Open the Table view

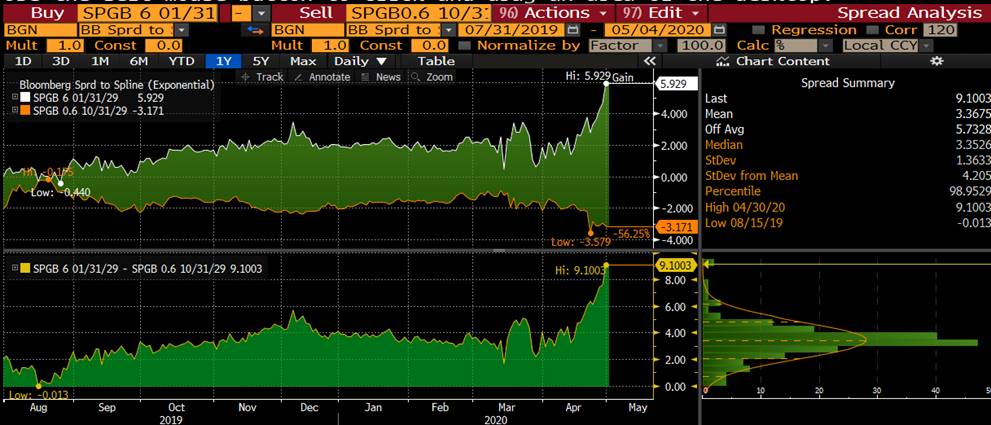(x=435, y=61)
